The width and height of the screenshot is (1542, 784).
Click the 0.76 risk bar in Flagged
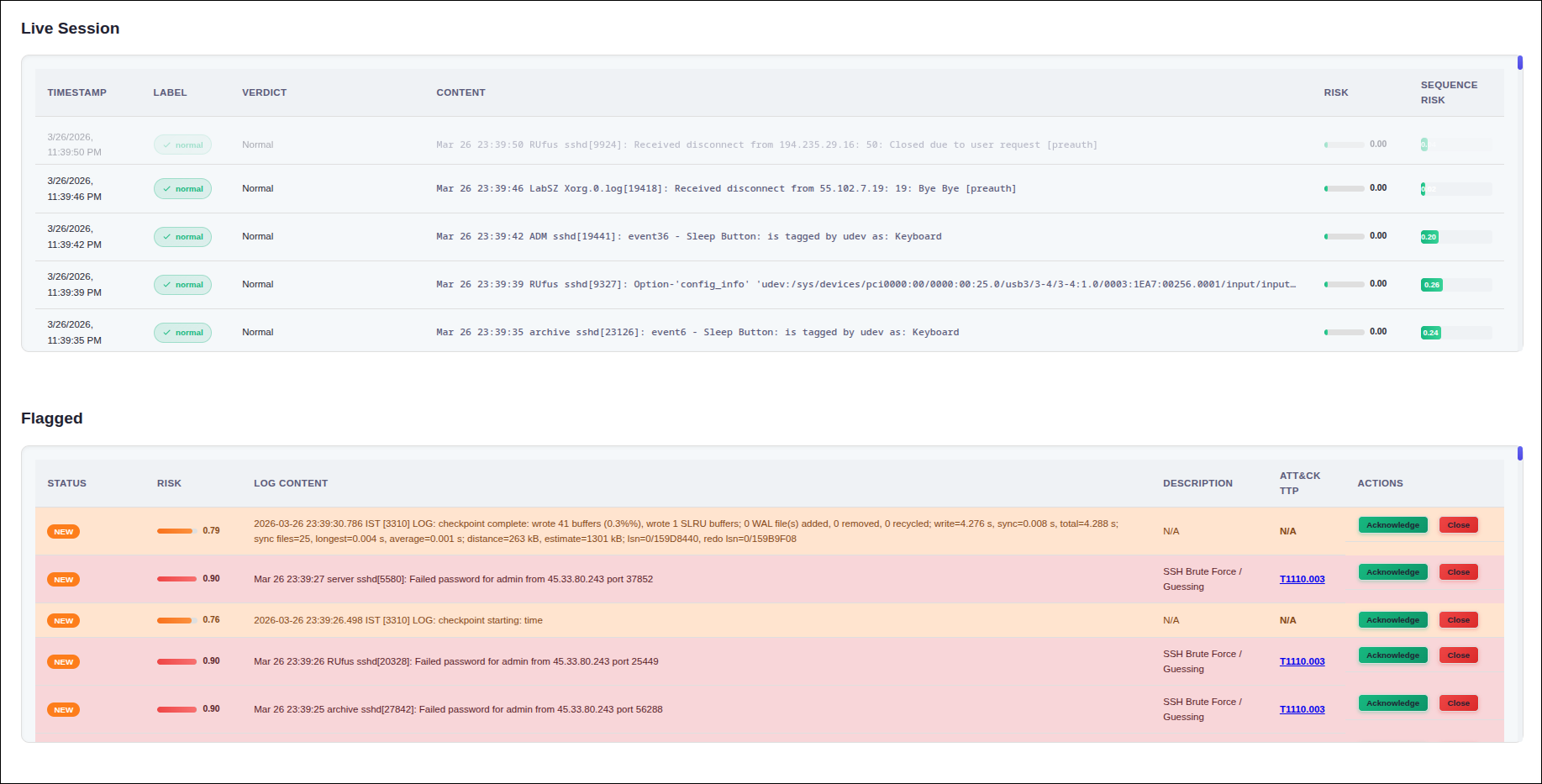(176, 620)
